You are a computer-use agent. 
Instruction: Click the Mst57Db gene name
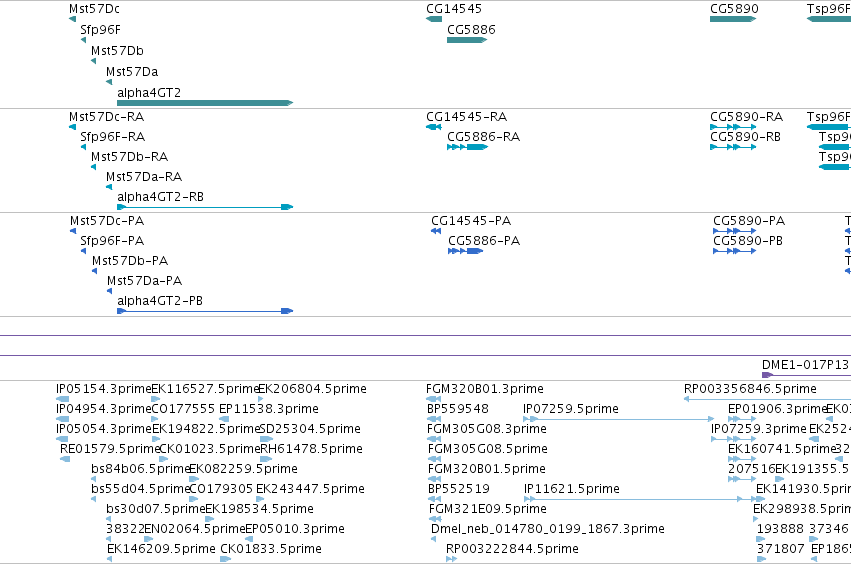coord(117,51)
